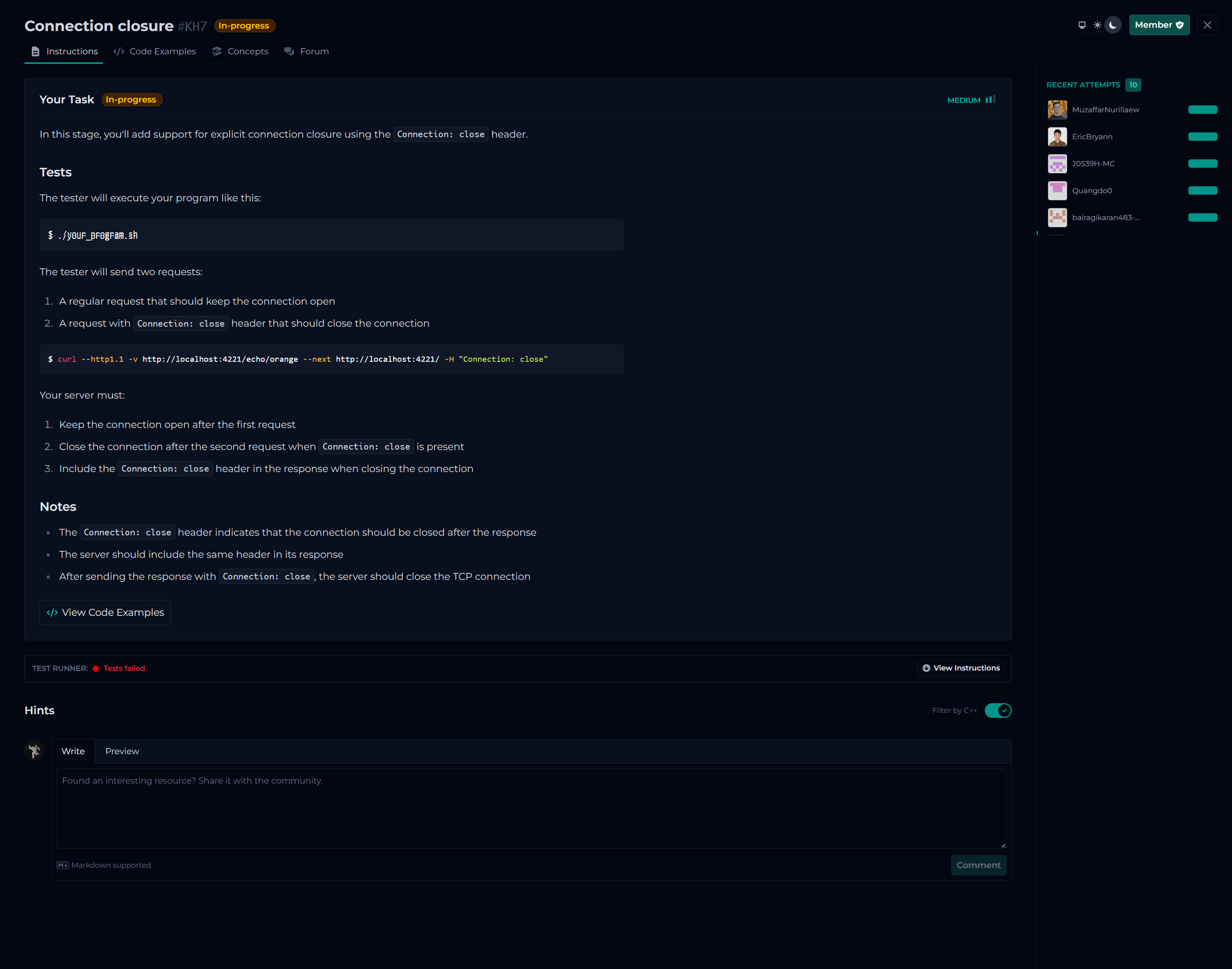Click the Member badge button
Screen dimensions: 1232x969
[1159, 25]
